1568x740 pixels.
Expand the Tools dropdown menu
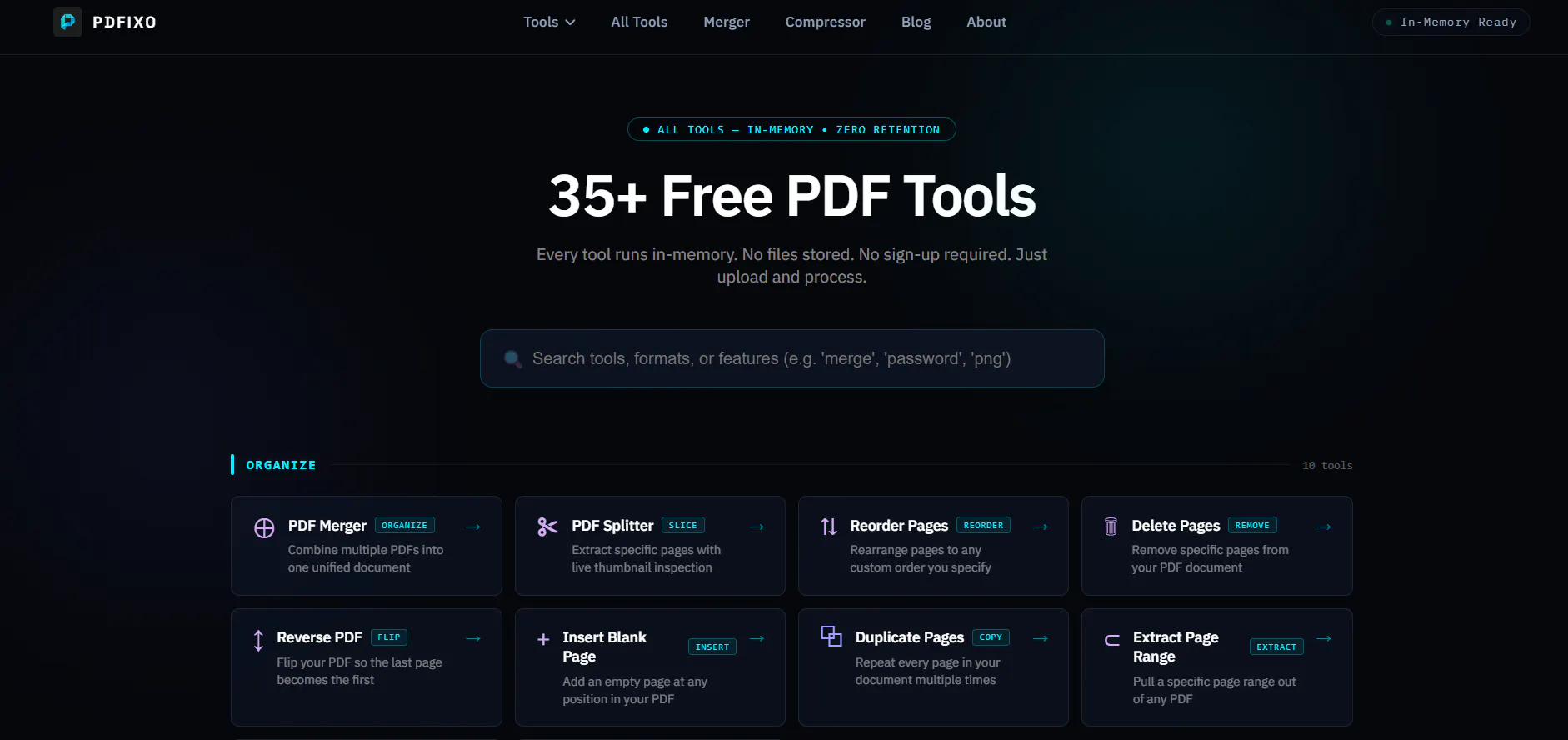549,22
